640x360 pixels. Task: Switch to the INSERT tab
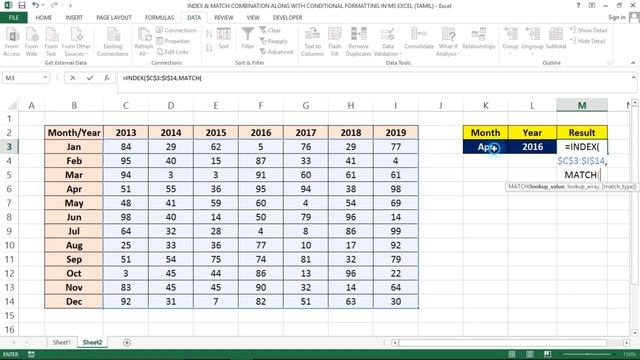74,18
